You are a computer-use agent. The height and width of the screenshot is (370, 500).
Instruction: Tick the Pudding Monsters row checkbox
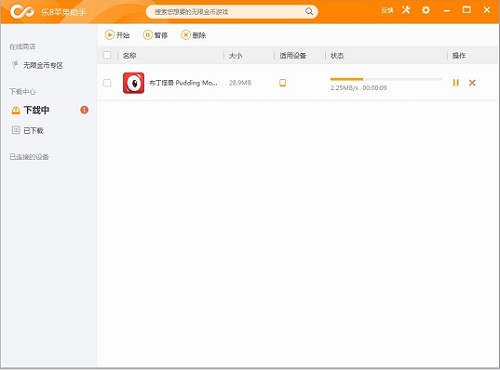coord(107,83)
